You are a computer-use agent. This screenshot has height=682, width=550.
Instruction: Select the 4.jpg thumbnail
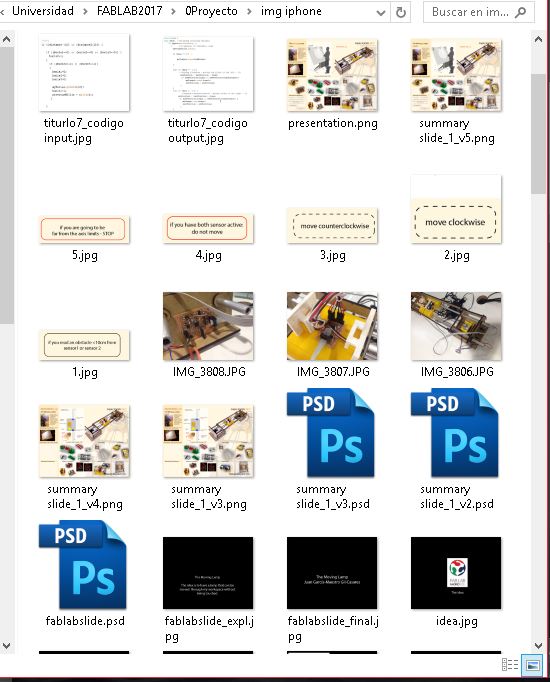[x=208, y=228]
